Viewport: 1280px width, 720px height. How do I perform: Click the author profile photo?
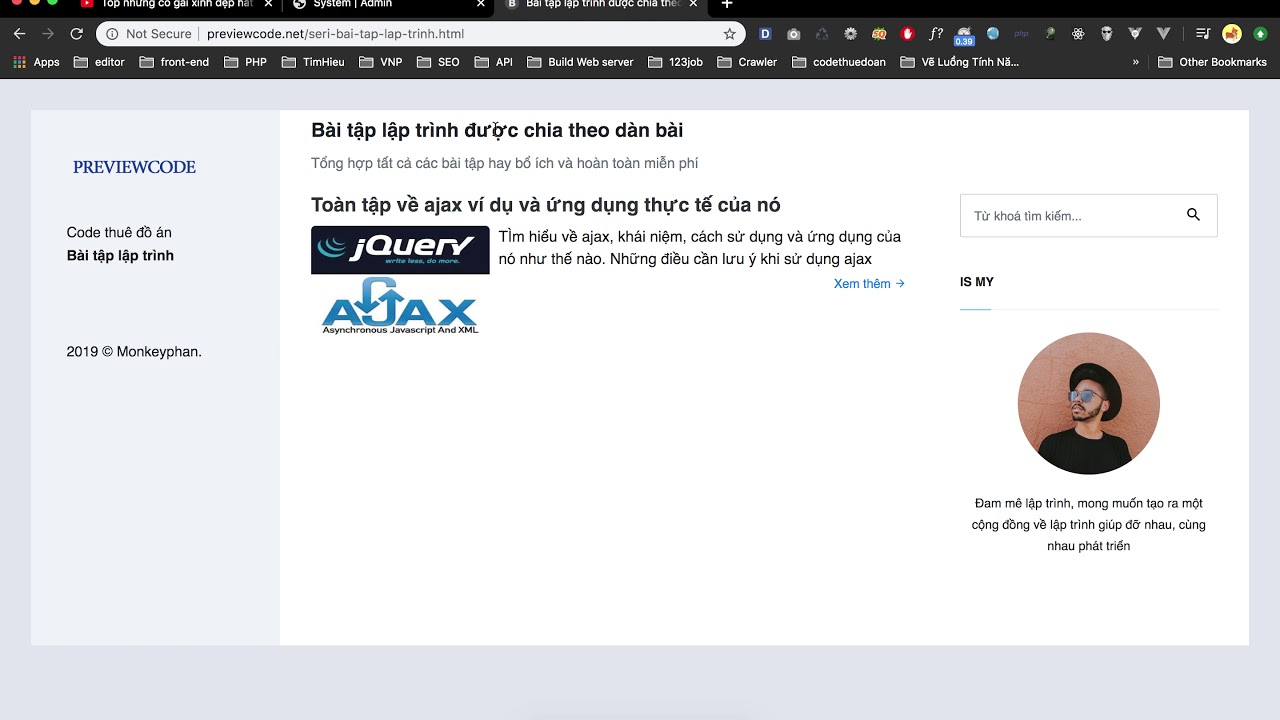pyautogui.click(x=1089, y=404)
